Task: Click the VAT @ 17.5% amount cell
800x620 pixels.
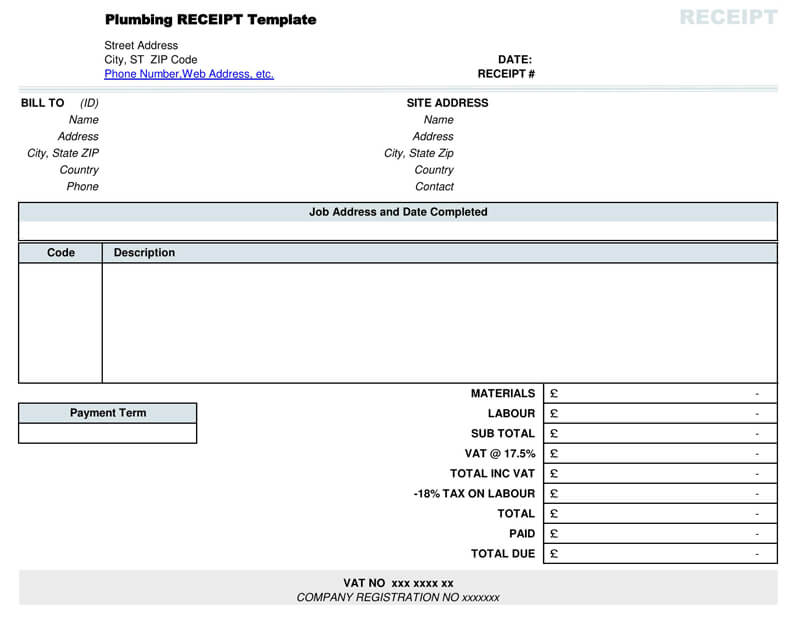Action: (660, 454)
